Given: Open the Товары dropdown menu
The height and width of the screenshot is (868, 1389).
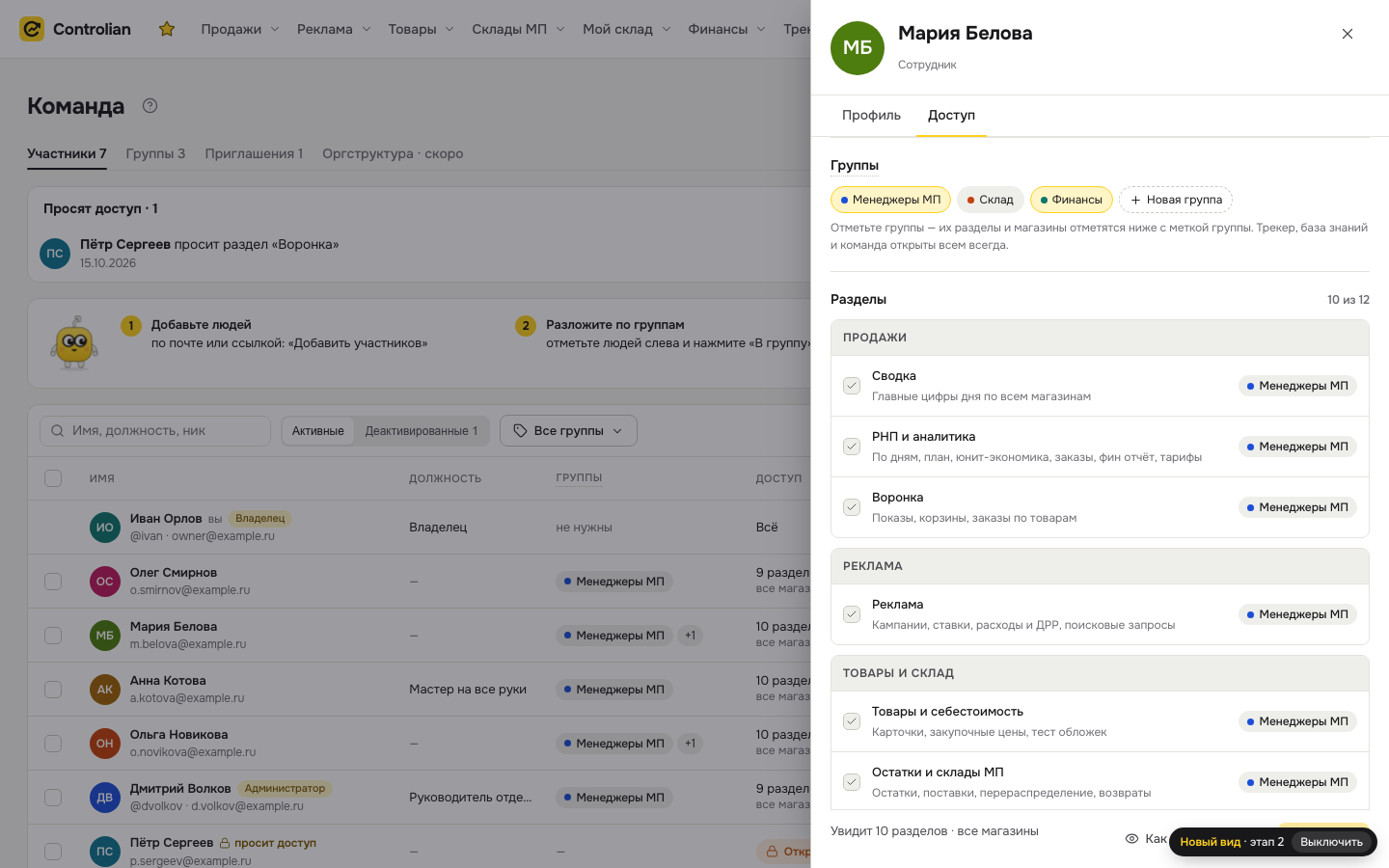Looking at the screenshot, I should [421, 29].
